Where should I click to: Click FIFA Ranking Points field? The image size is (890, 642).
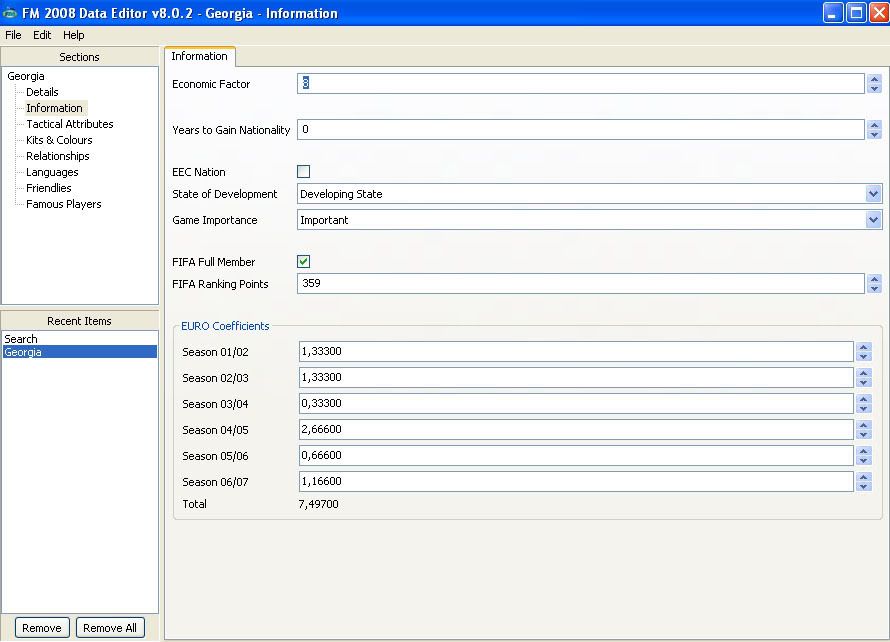tap(581, 283)
